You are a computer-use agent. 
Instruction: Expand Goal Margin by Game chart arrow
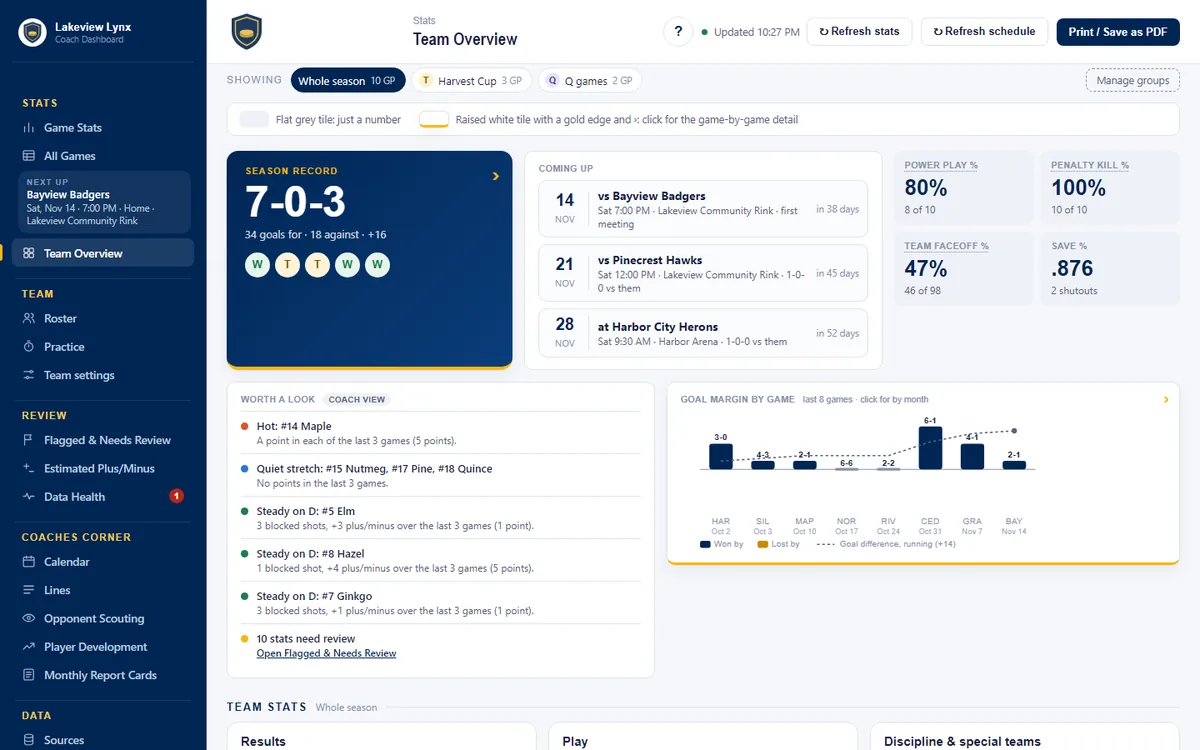point(1166,400)
